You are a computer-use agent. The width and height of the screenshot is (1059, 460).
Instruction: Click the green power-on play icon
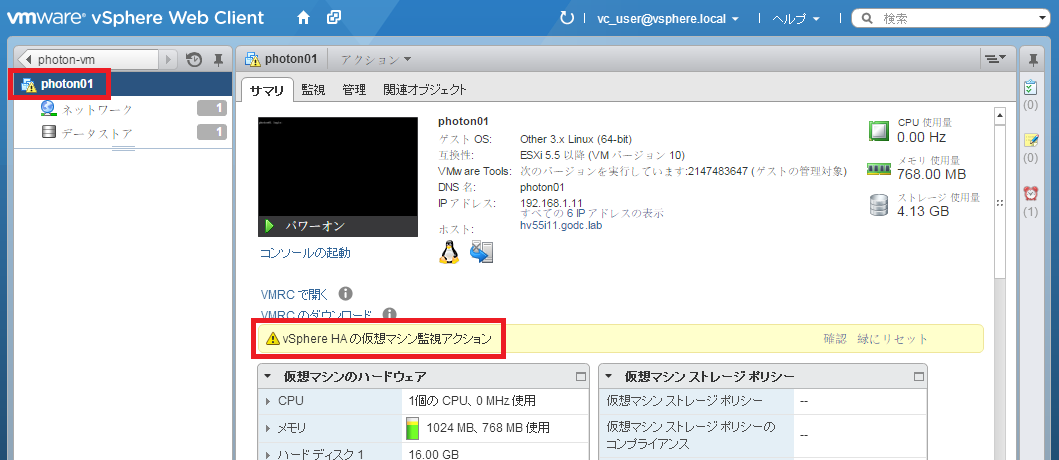pyautogui.click(x=269, y=226)
